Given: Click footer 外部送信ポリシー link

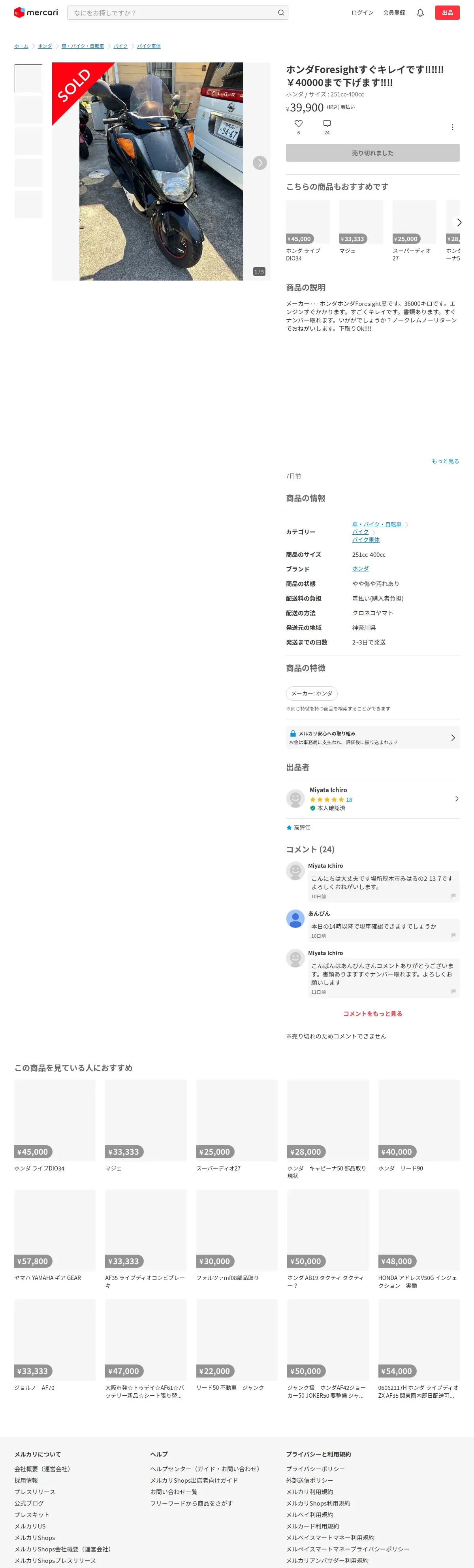Looking at the screenshot, I should (310, 1480).
